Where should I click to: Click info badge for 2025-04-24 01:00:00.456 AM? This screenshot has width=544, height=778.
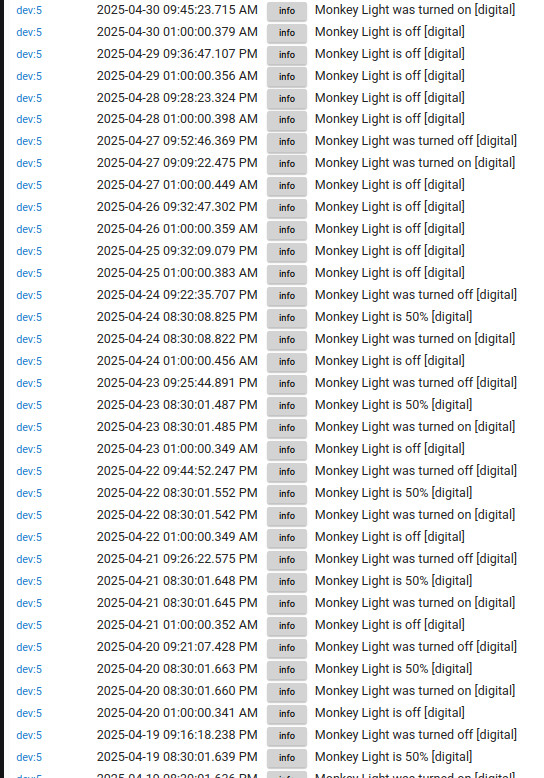(287, 362)
